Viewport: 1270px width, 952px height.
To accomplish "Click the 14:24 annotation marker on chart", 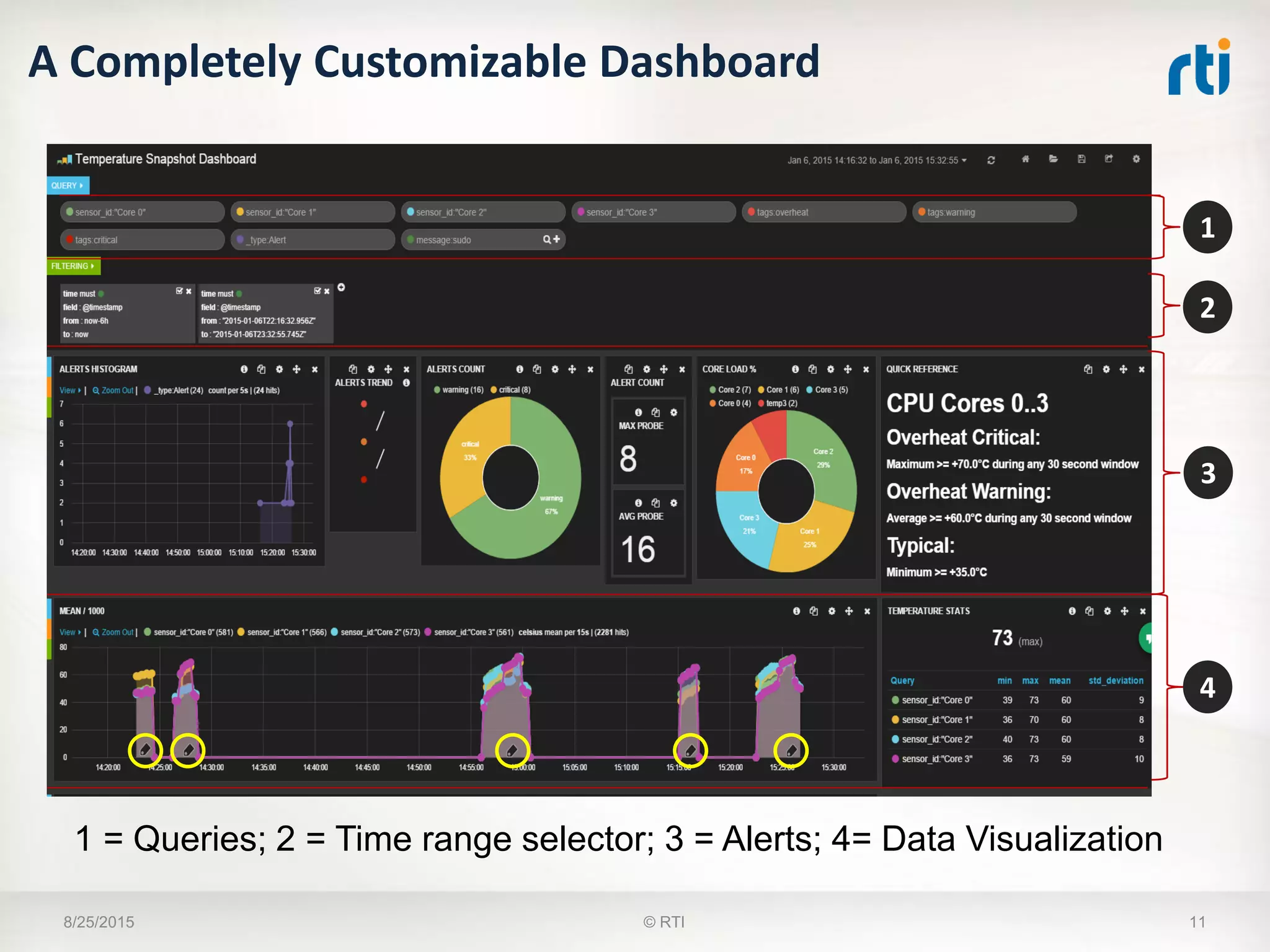I will click(145, 751).
